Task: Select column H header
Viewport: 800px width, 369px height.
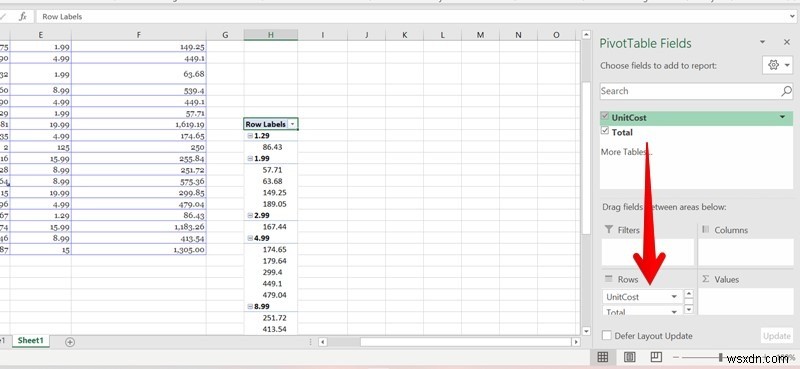Action: coord(270,35)
